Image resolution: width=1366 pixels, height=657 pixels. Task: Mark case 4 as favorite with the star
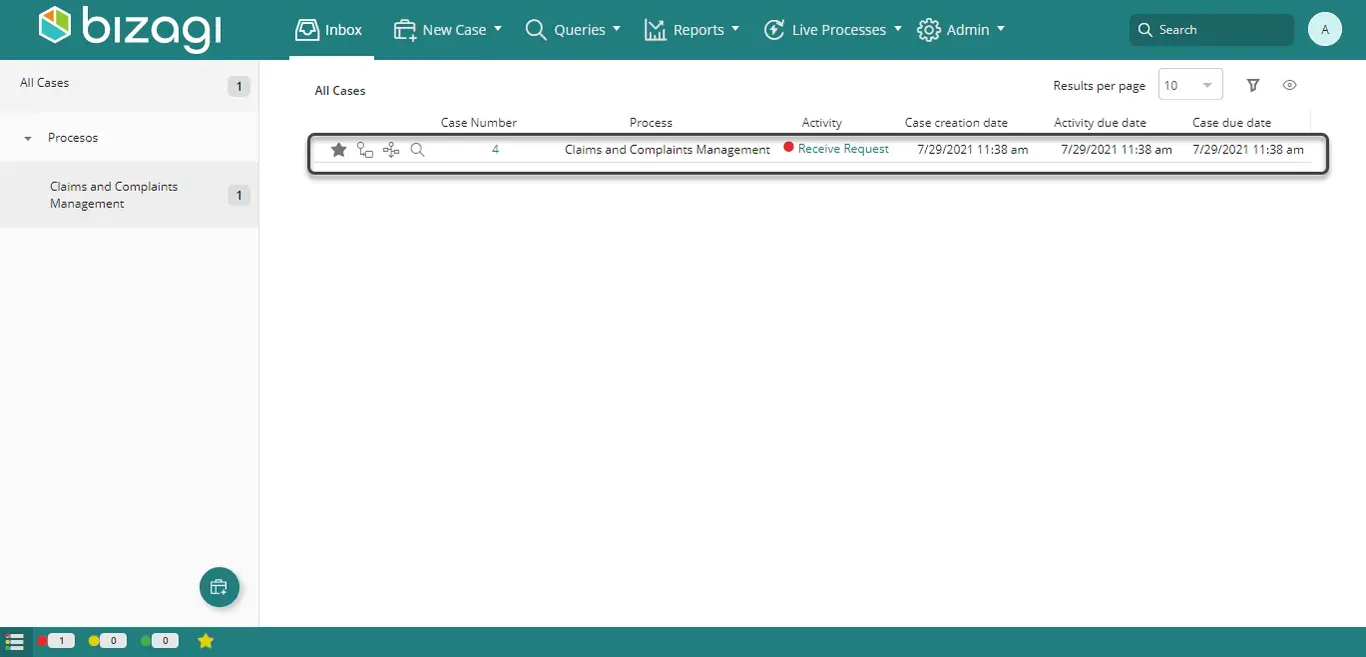(x=339, y=150)
